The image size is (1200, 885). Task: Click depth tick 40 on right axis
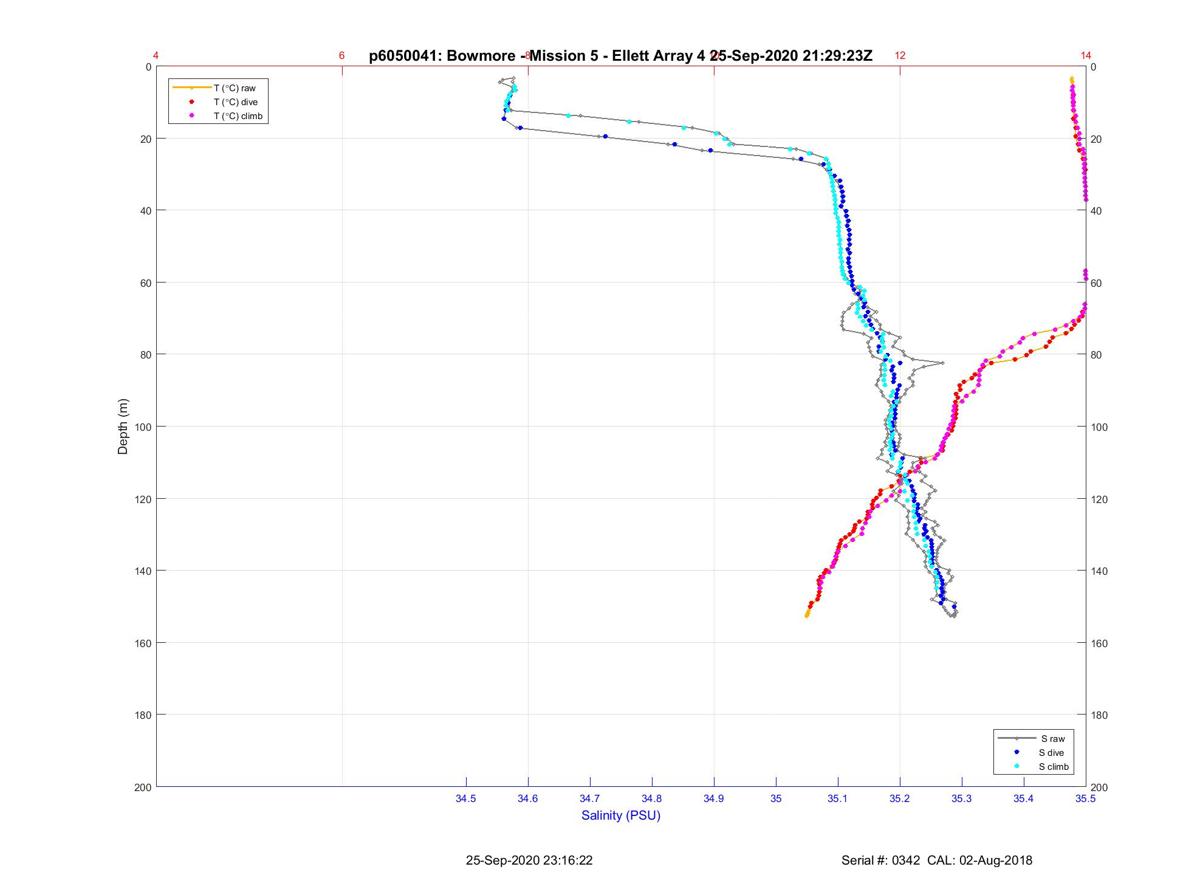tap(1097, 211)
